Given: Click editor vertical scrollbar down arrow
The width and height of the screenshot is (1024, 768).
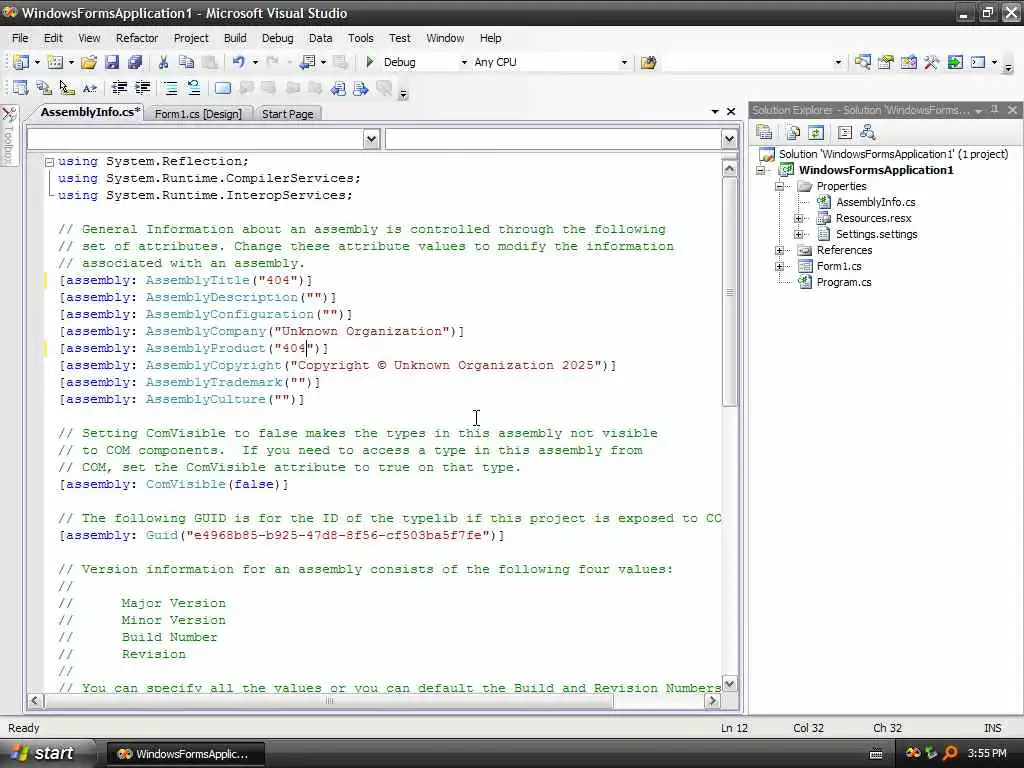Looking at the screenshot, I should 729,684.
